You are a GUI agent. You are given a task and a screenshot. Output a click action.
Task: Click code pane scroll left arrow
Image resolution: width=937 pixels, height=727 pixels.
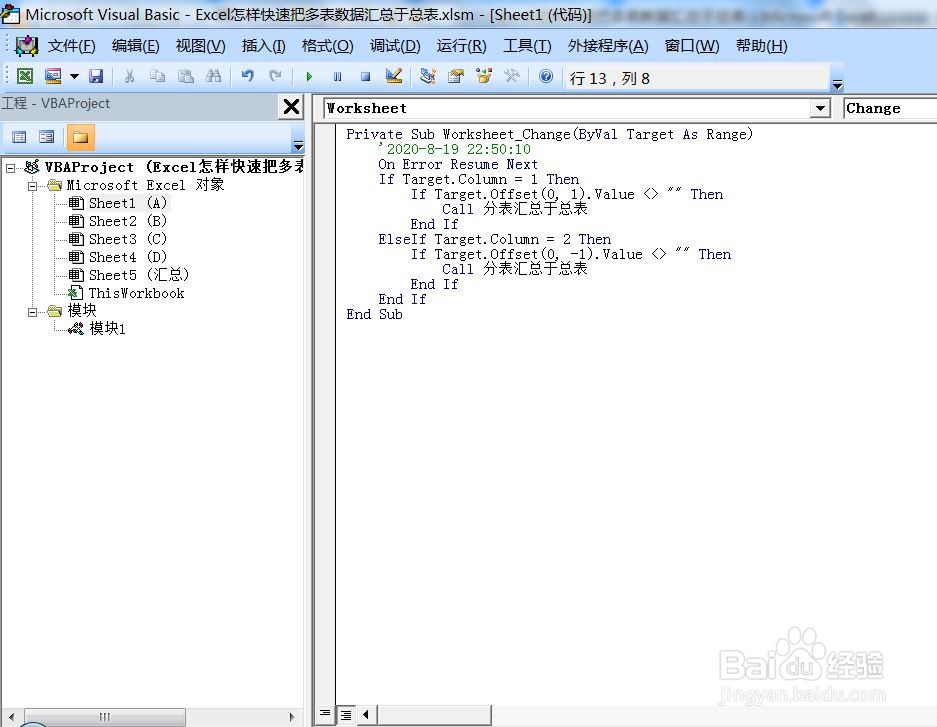366,714
